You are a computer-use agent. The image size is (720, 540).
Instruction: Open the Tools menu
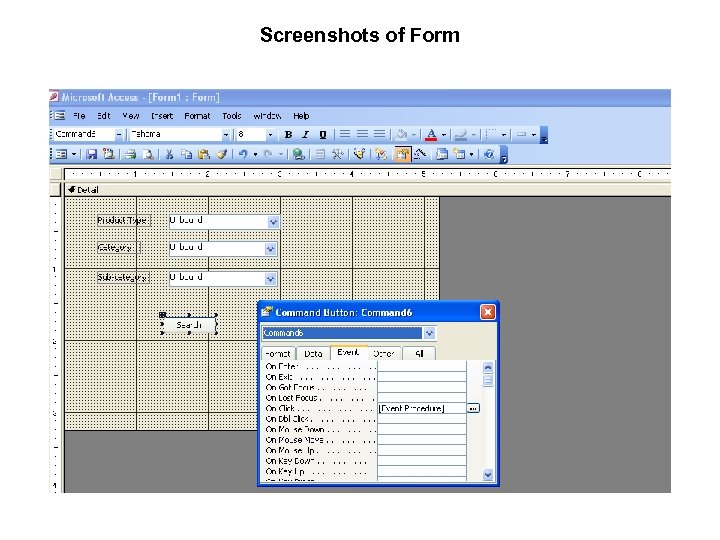(x=232, y=116)
